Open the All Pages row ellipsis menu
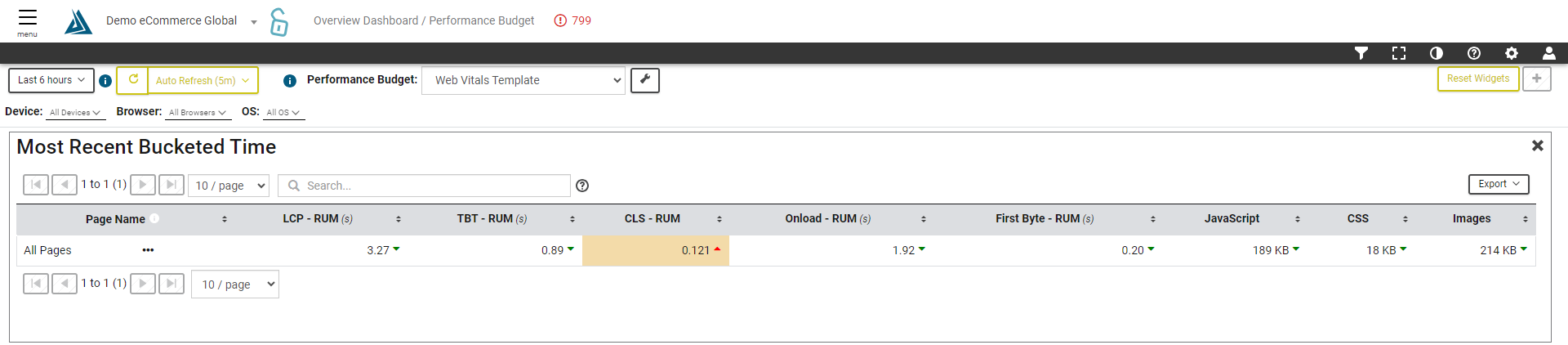 [x=148, y=250]
